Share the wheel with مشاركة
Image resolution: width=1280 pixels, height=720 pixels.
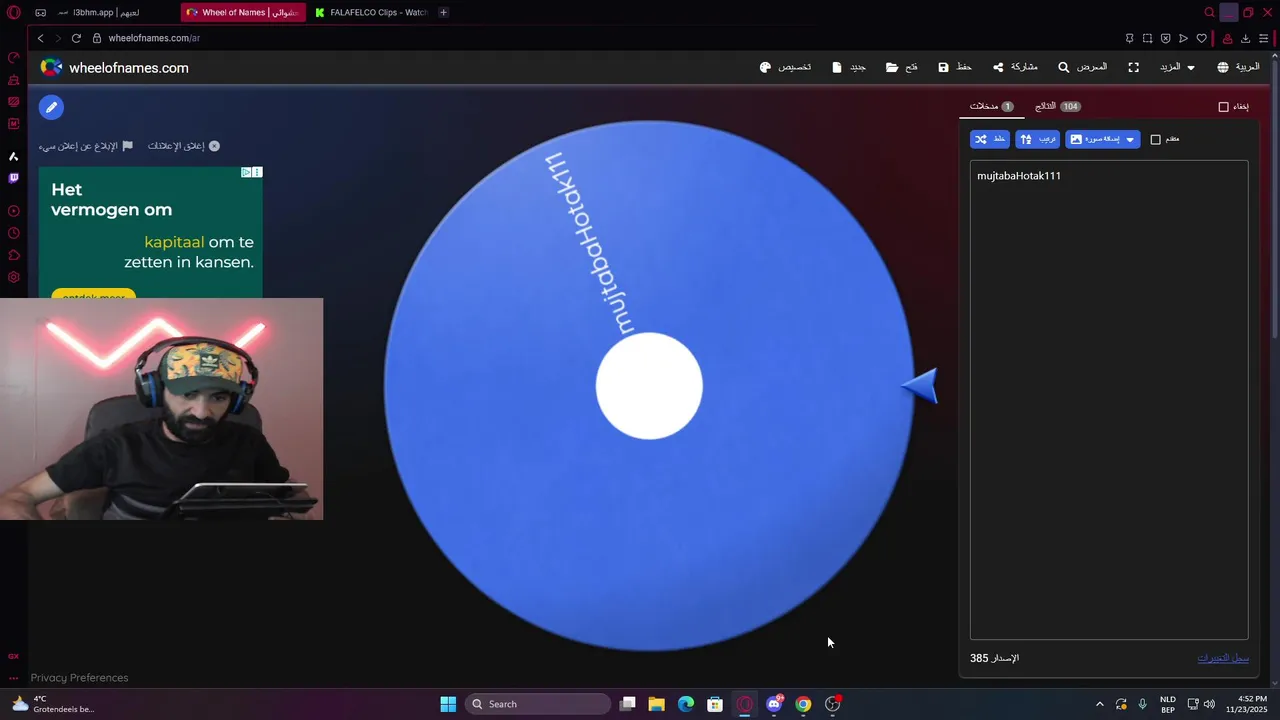tap(1015, 67)
